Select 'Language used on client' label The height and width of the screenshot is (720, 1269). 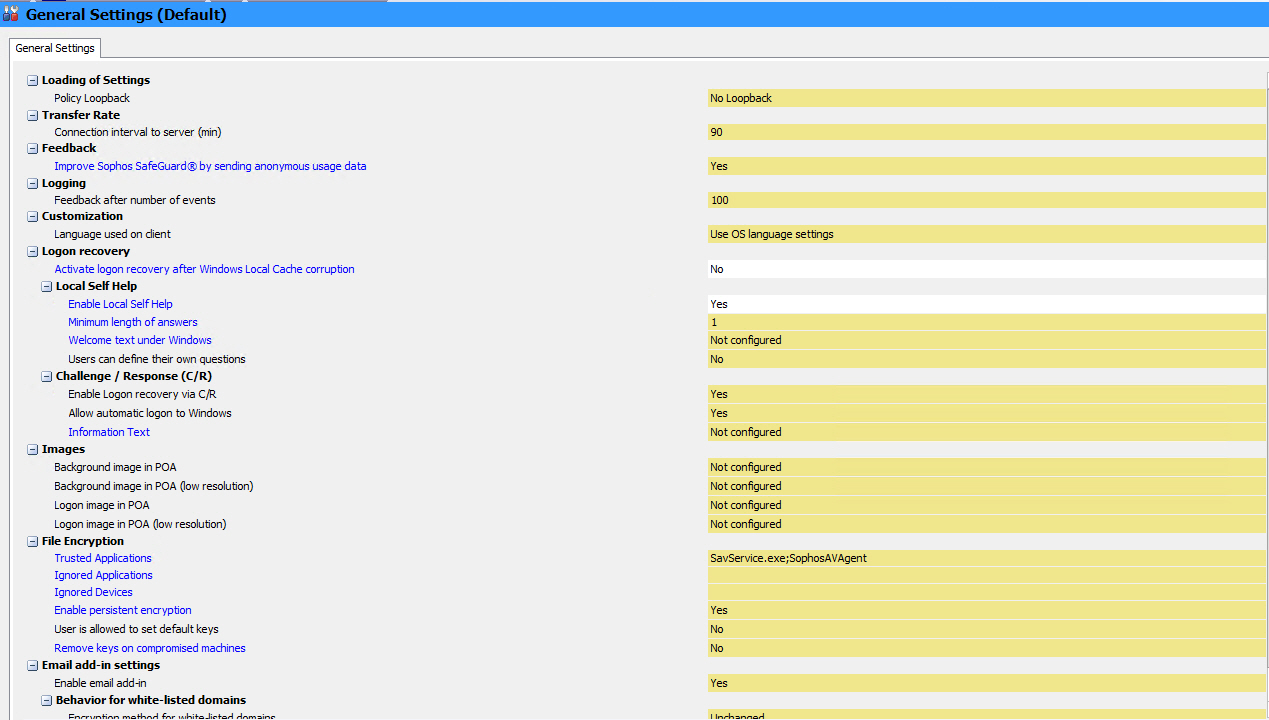pos(112,234)
